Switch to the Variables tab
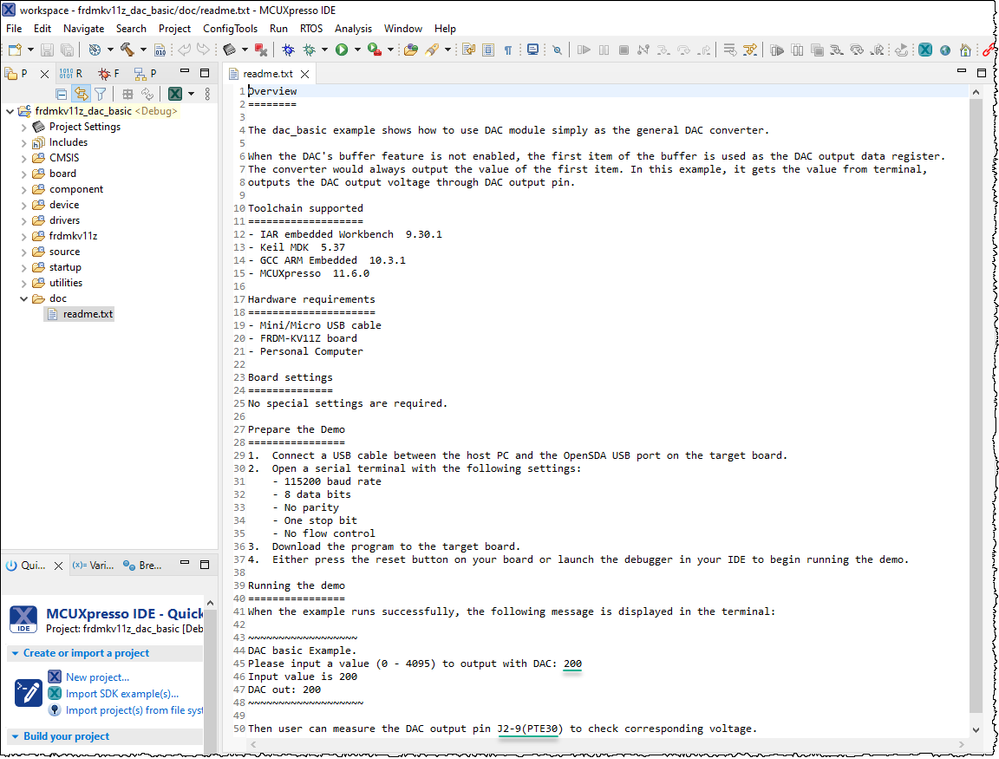This screenshot has width=999, height=759. 93,565
